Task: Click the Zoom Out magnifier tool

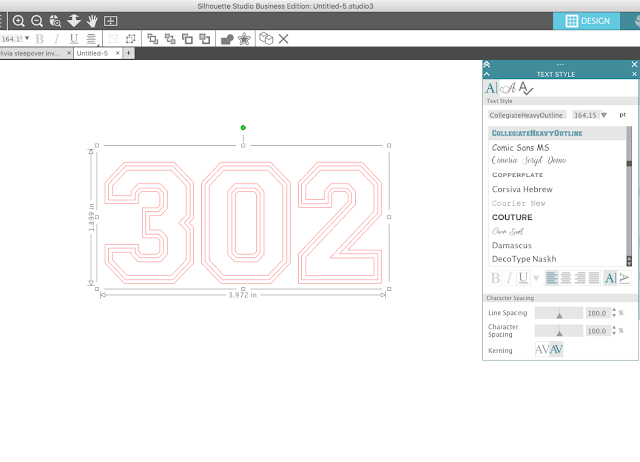Action: [37, 21]
